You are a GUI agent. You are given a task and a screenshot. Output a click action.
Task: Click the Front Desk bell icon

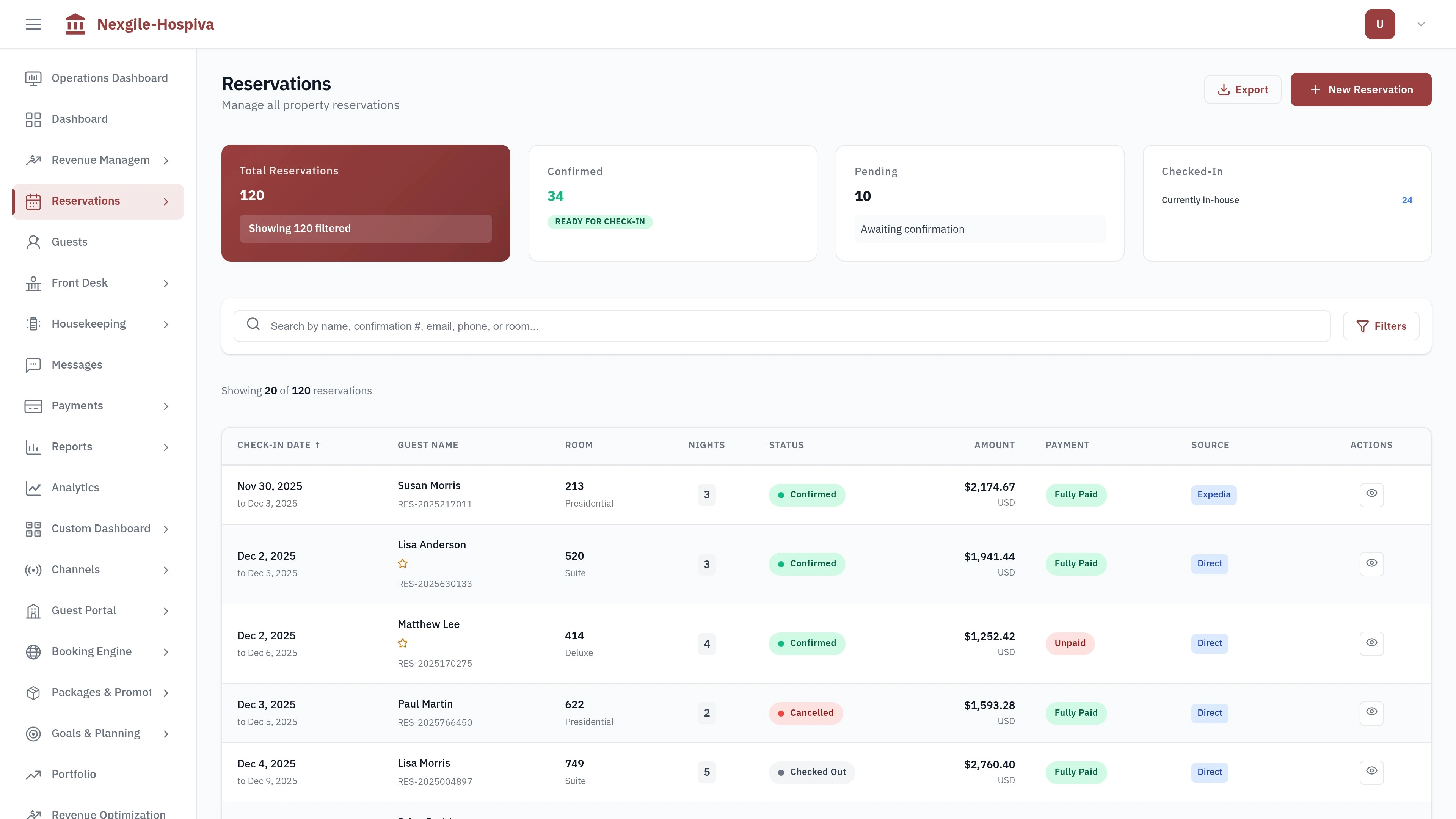pos(33,282)
